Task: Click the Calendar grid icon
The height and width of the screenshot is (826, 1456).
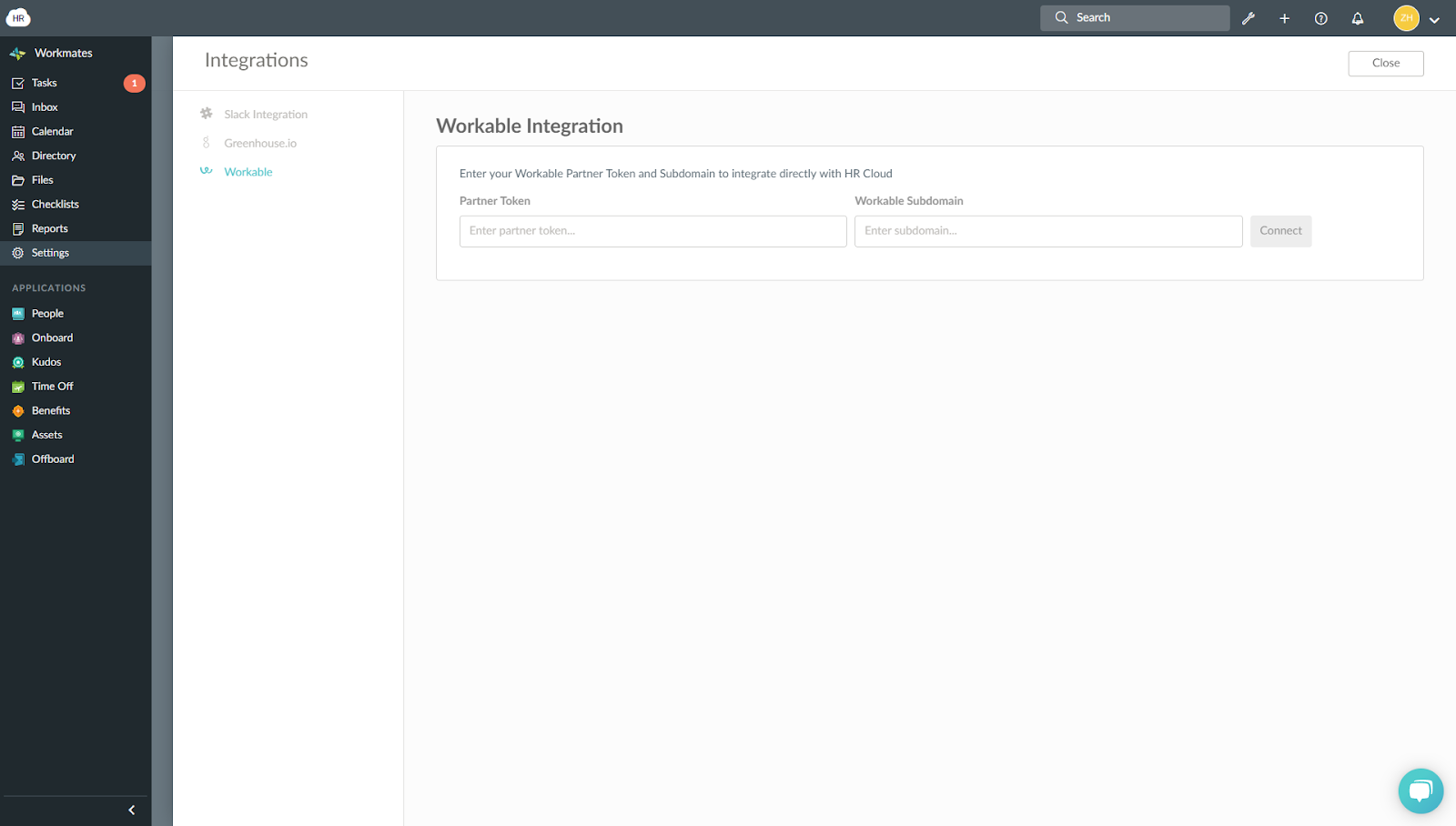Action: pyautogui.click(x=18, y=132)
